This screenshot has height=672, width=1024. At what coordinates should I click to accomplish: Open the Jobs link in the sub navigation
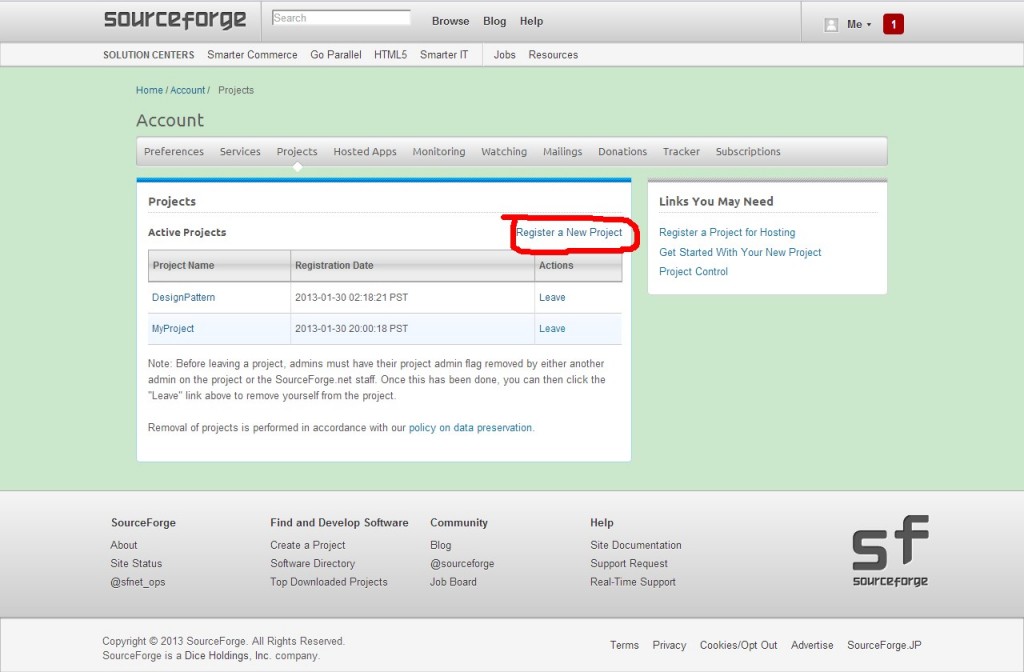504,55
